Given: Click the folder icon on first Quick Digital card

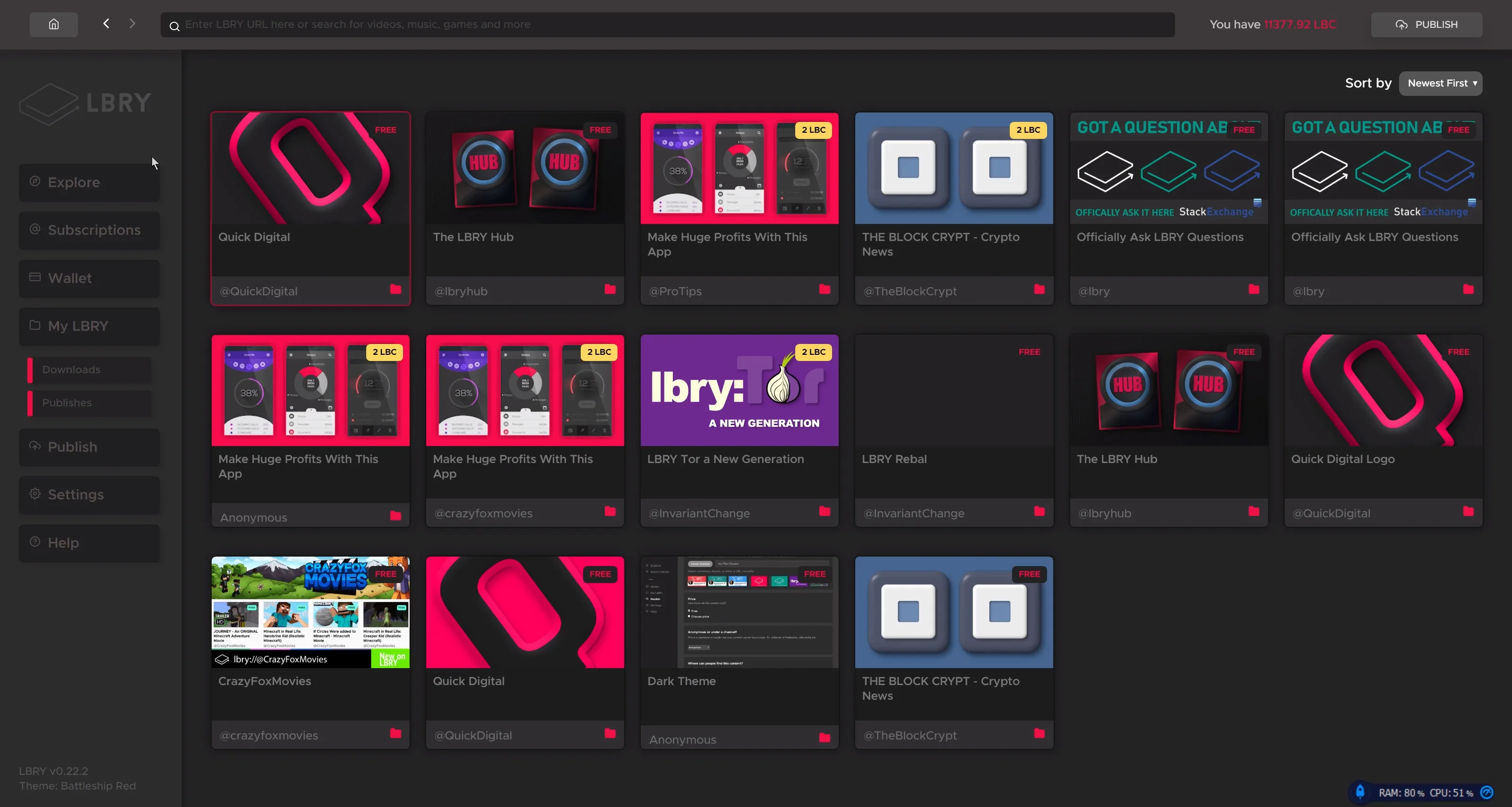Looking at the screenshot, I should pyautogui.click(x=395, y=289).
